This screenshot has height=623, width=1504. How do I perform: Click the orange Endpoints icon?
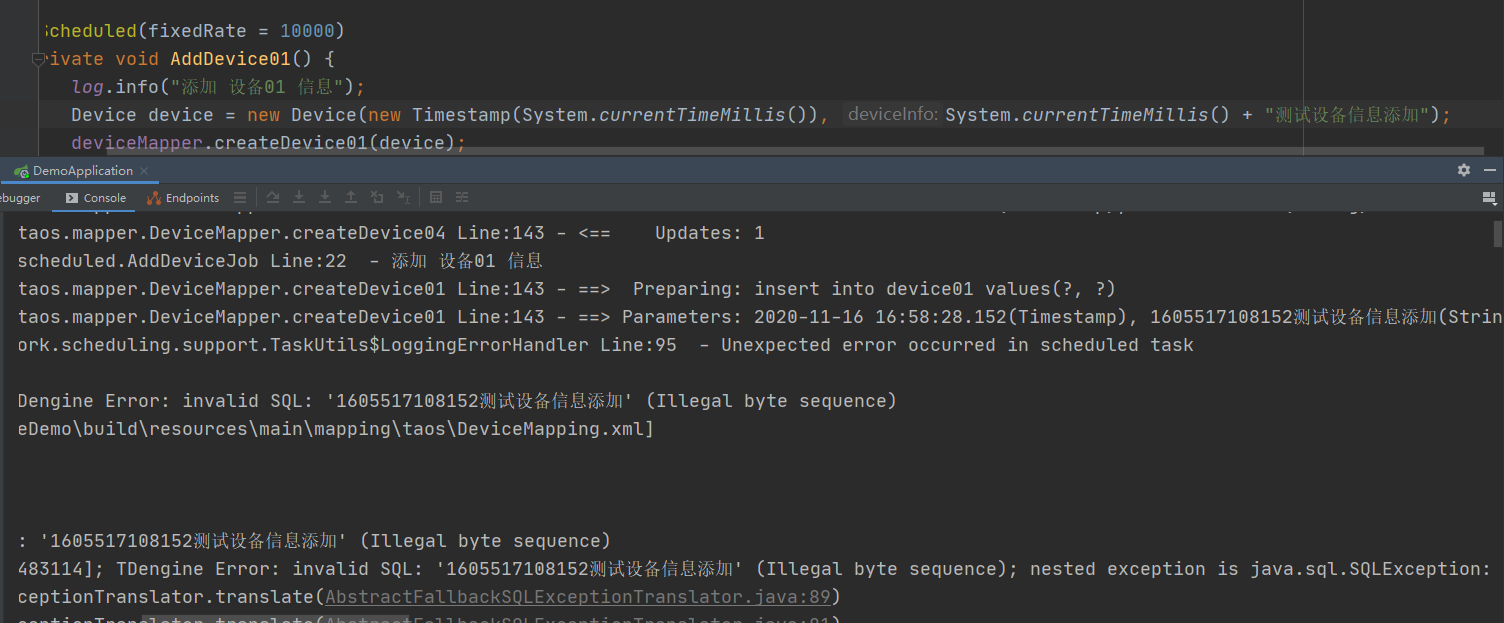tap(153, 197)
